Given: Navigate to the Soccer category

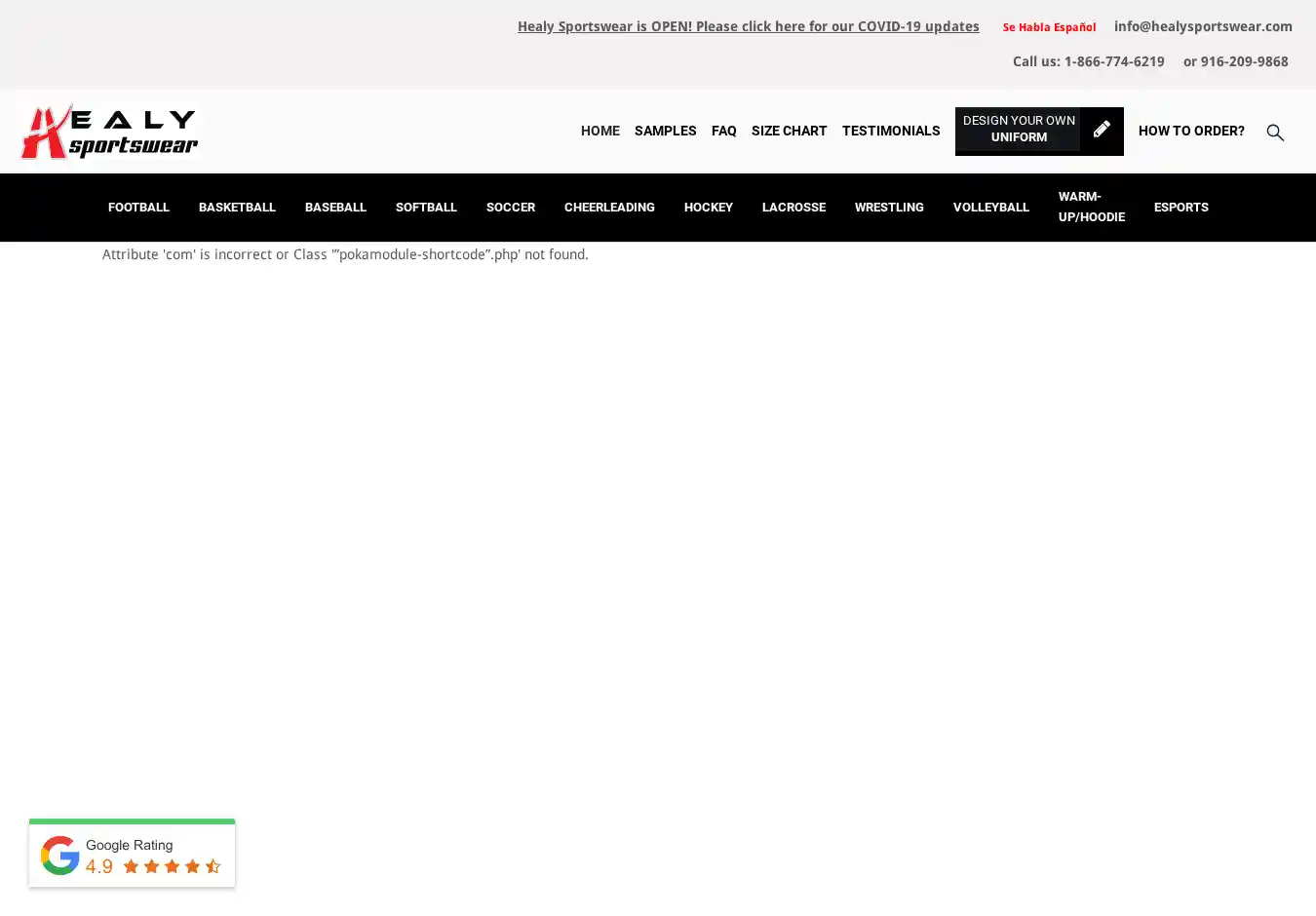Looking at the screenshot, I should [511, 208].
